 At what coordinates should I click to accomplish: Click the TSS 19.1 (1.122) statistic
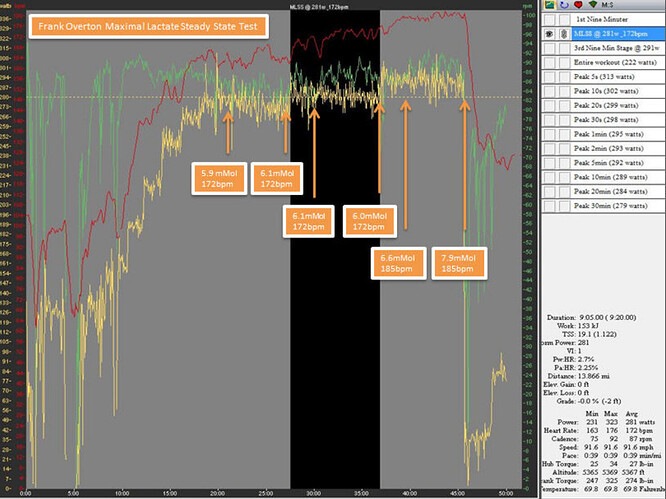(x=589, y=335)
